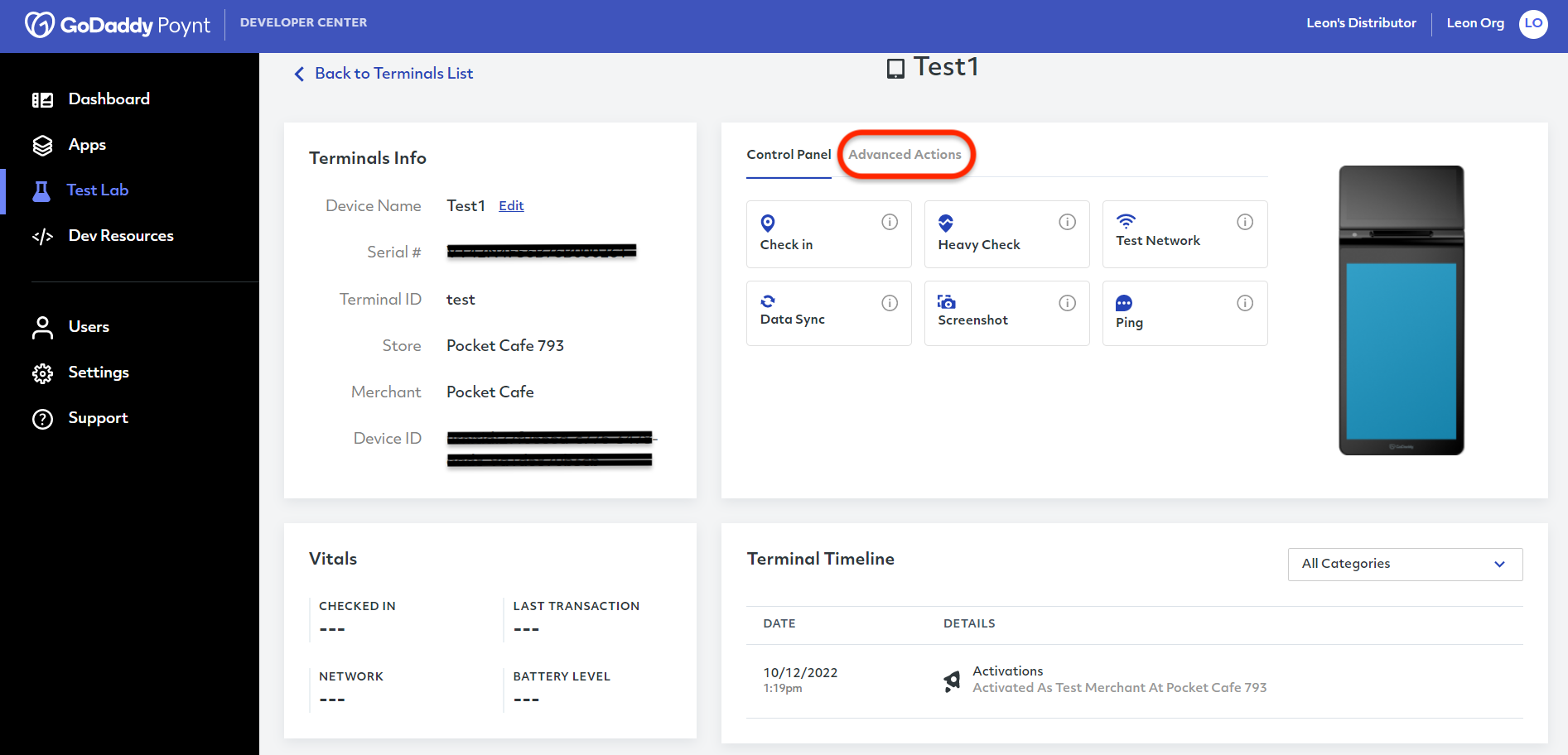Click the Users person icon

[x=42, y=328]
